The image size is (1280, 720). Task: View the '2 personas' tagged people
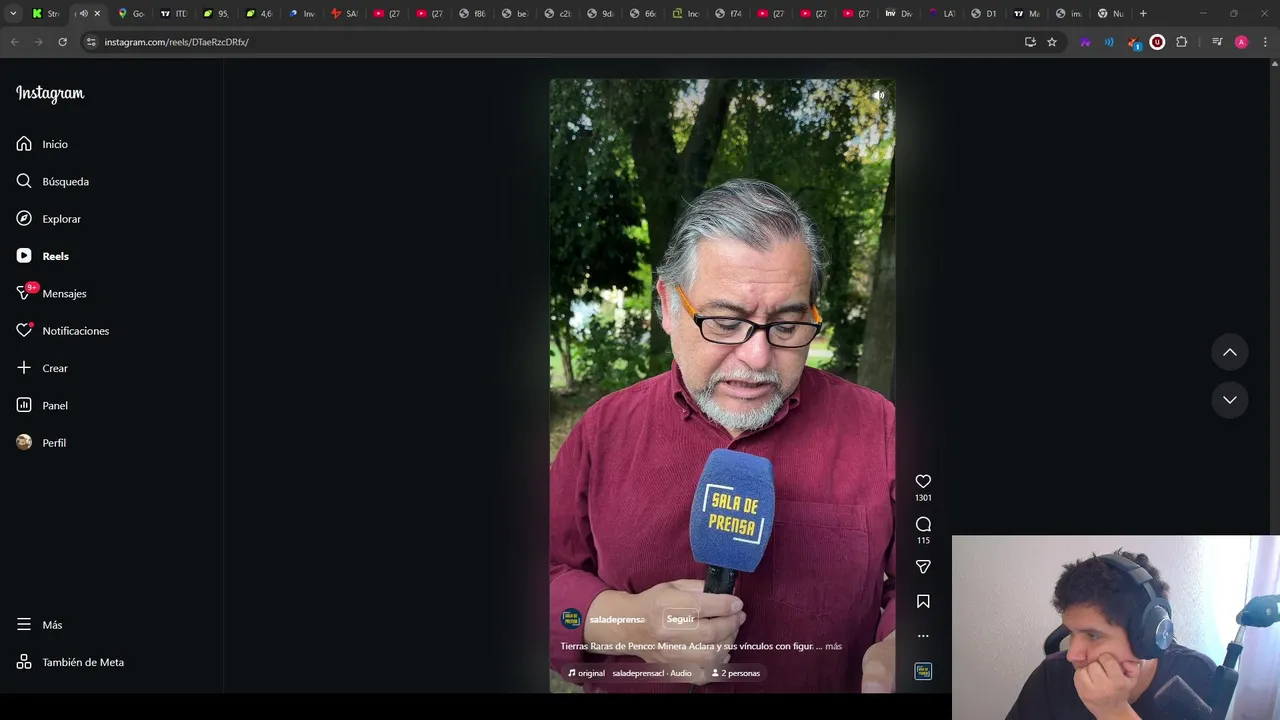tap(735, 673)
